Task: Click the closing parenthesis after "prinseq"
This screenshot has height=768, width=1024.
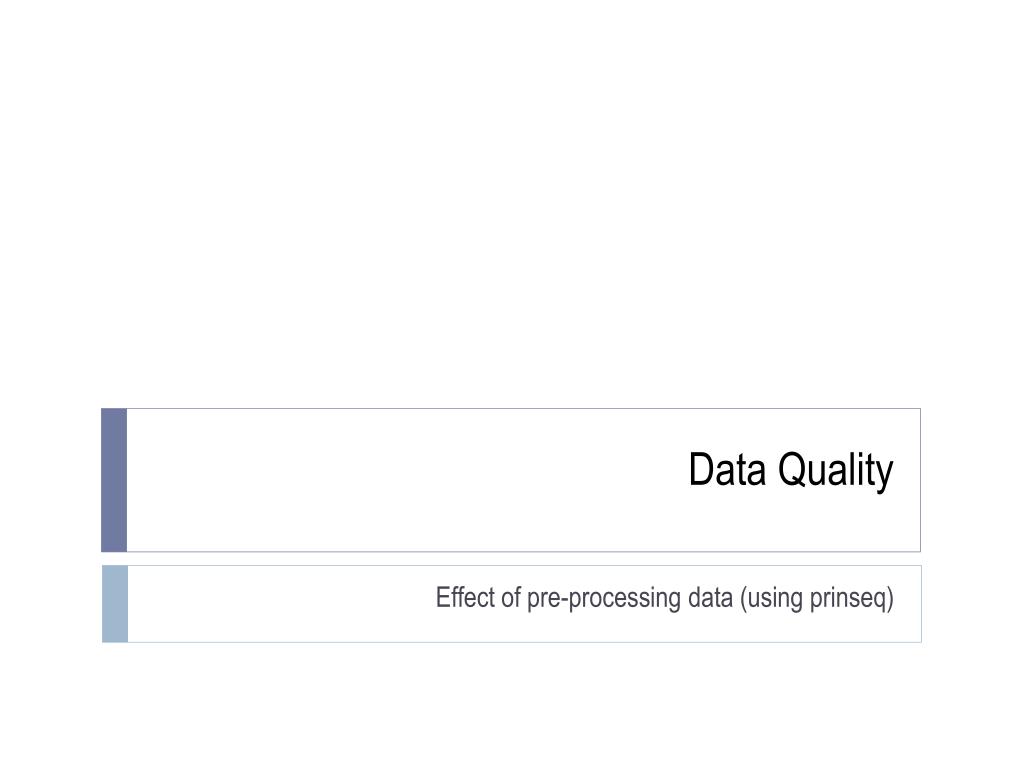Action: pyautogui.click(x=891, y=599)
